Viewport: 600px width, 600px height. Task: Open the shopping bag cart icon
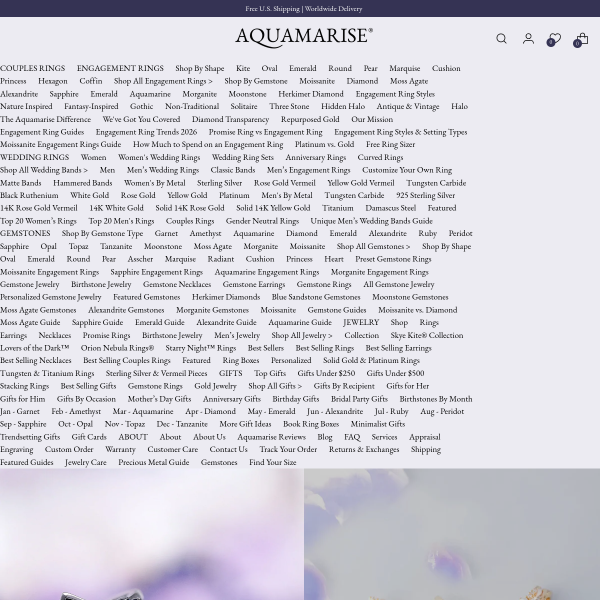(580, 40)
